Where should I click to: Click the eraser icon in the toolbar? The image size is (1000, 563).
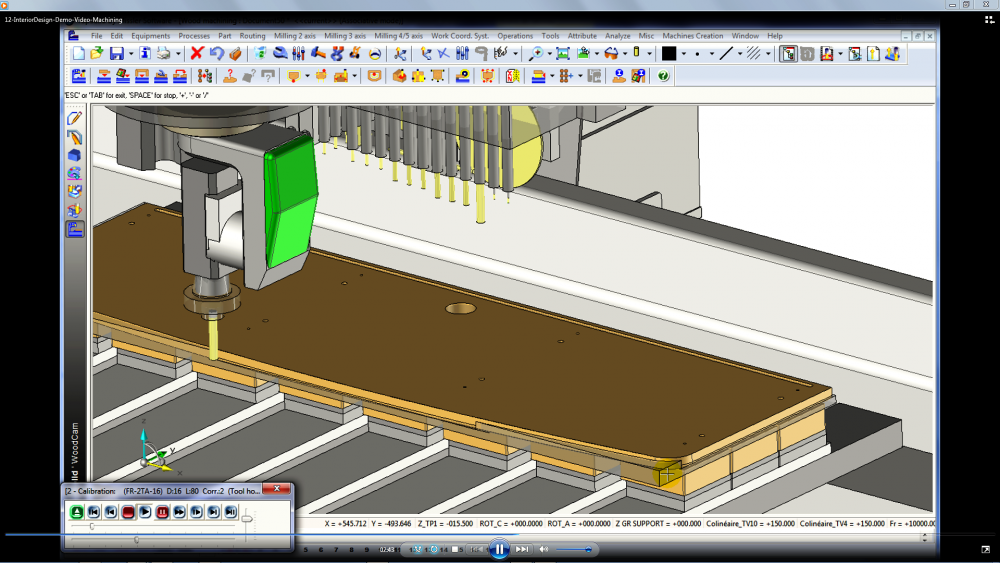[235, 54]
